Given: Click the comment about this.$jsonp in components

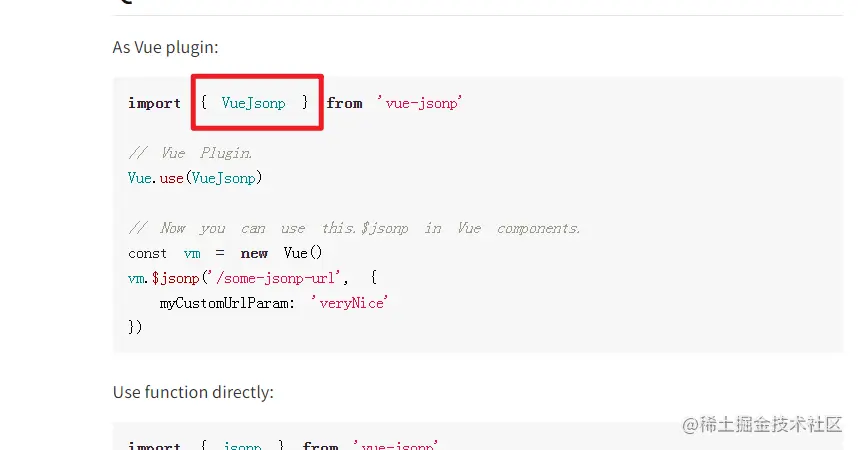Looking at the screenshot, I should pos(354,228).
